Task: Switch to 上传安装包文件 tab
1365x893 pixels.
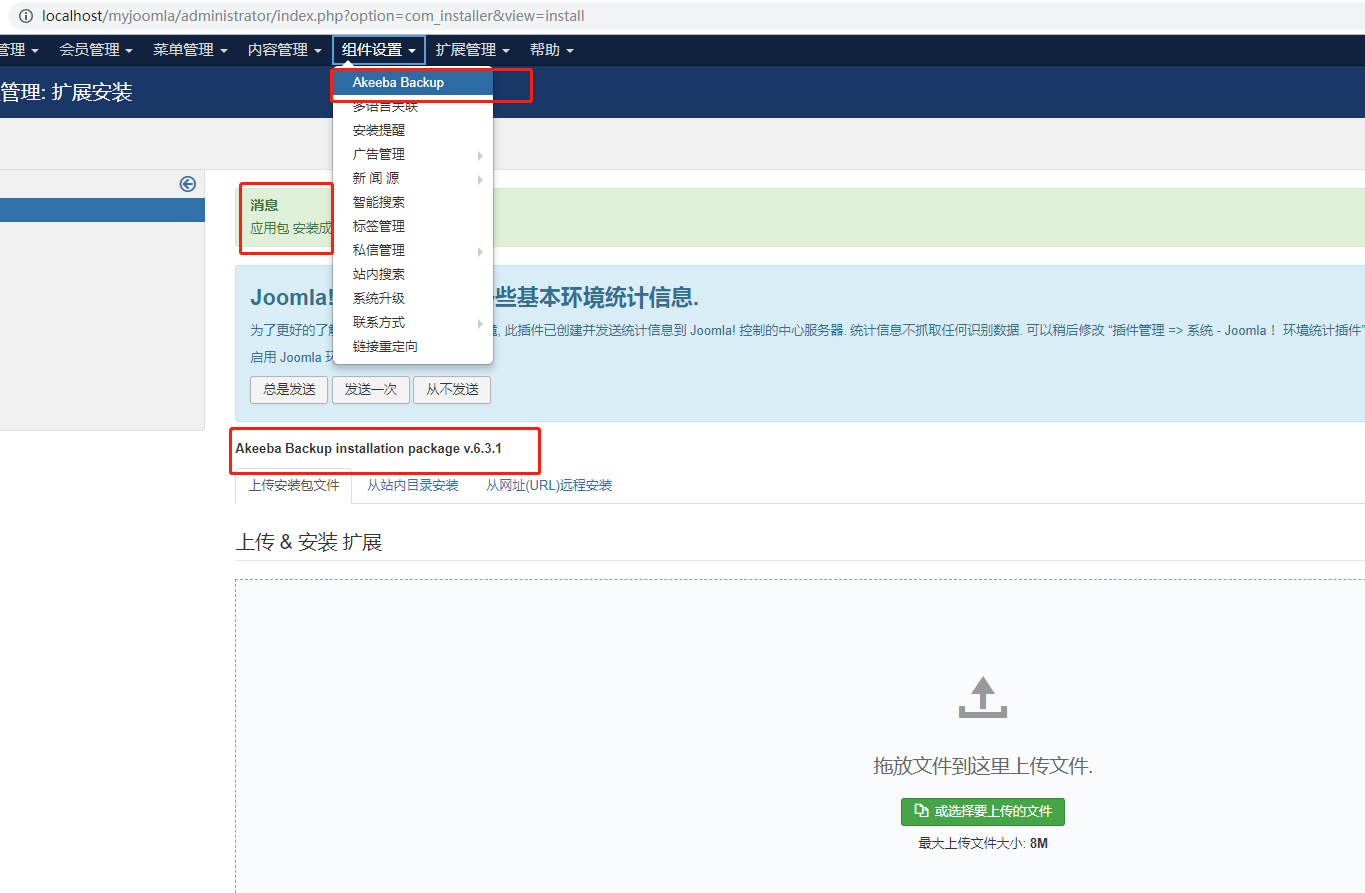Action: pyautogui.click(x=294, y=486)
